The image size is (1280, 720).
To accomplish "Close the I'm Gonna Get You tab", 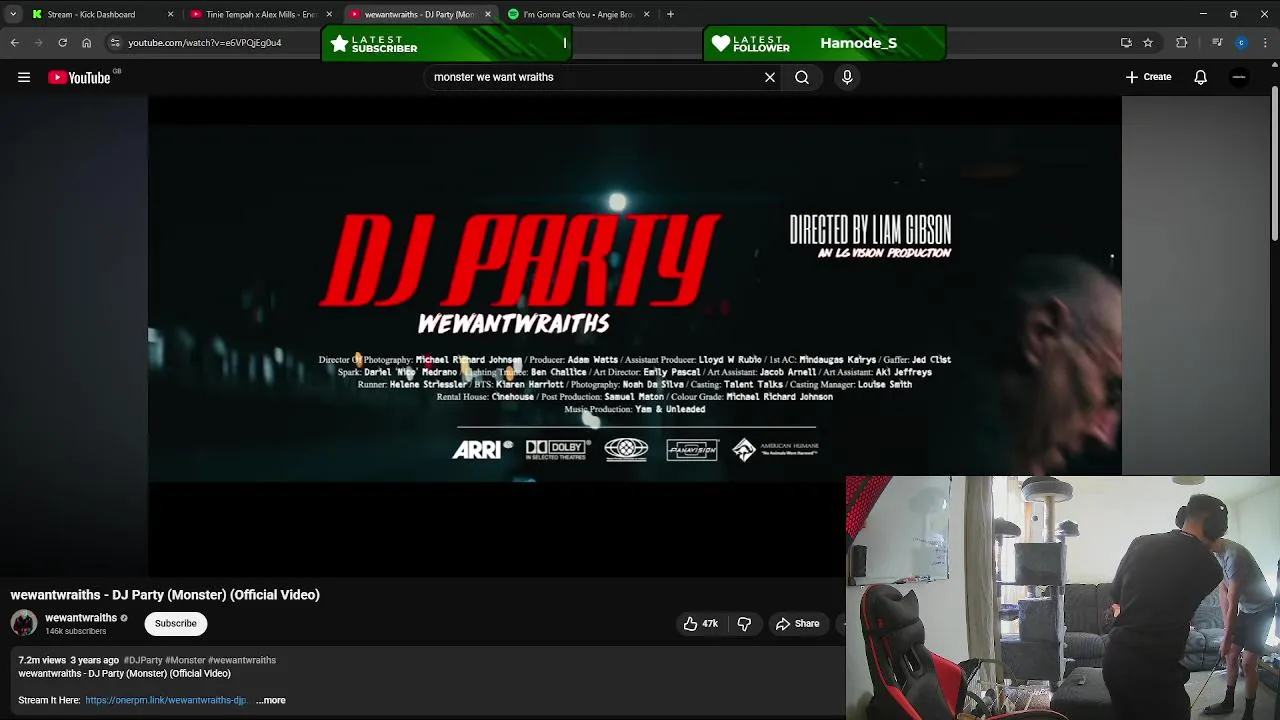I will click(647, 14).
